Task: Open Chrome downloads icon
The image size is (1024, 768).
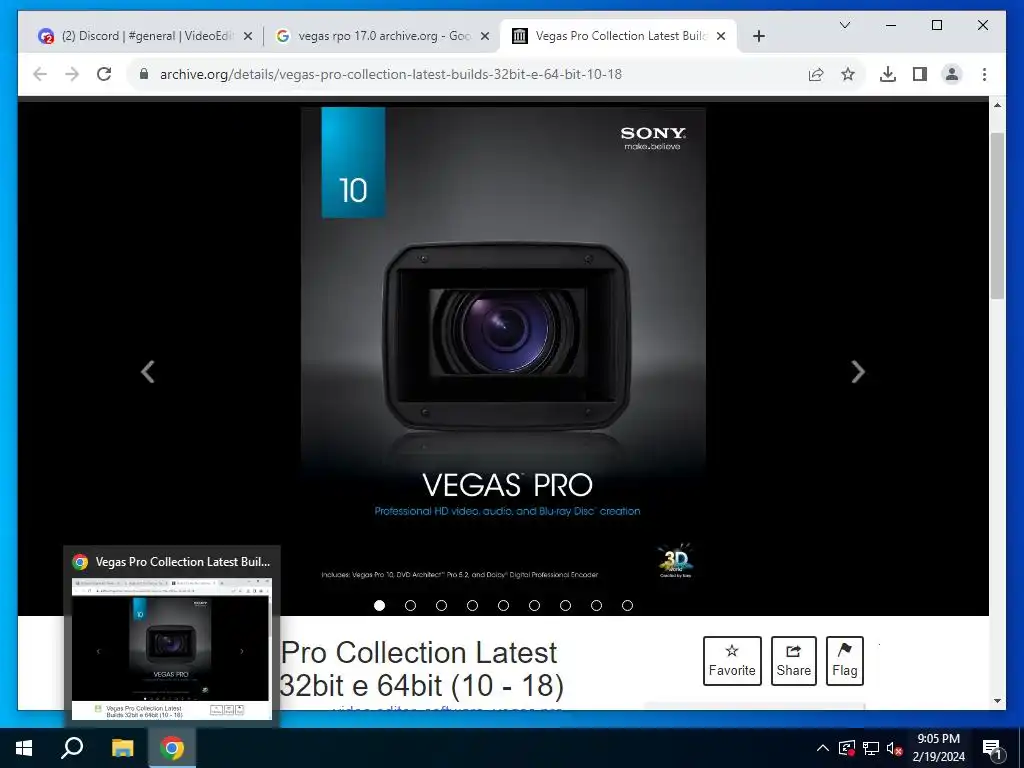Action: tap(888, 74)
